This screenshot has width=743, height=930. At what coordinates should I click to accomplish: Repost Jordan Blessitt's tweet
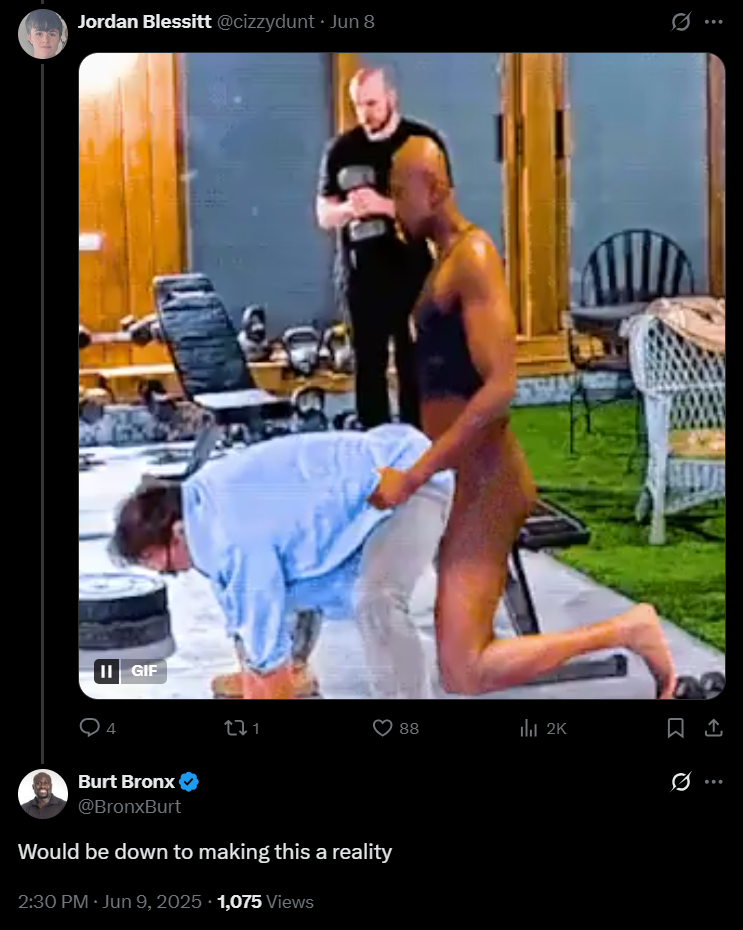pyautogui.click(x=235, y=728)
